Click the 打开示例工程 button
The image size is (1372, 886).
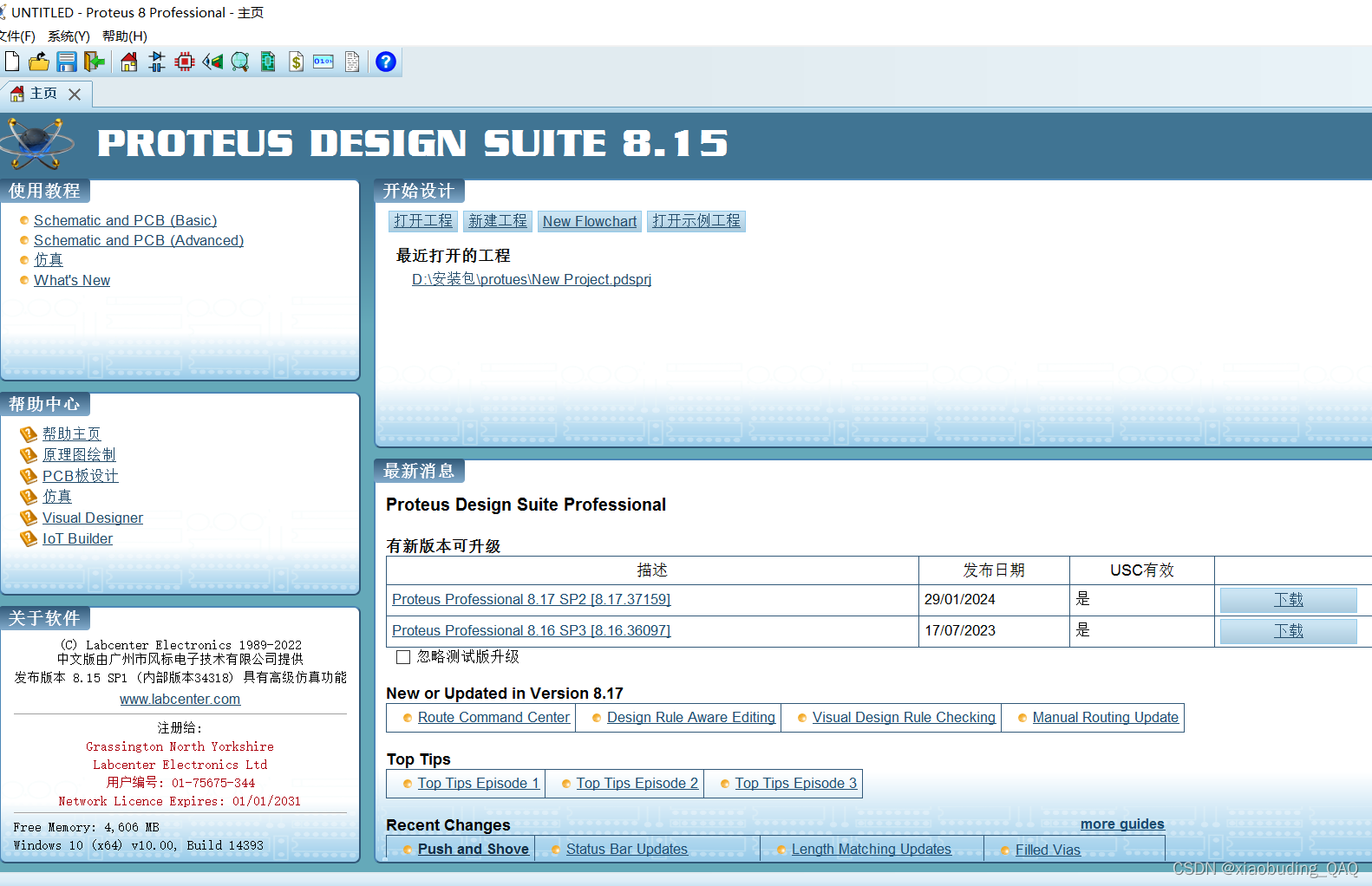click(x=696, y=221)
